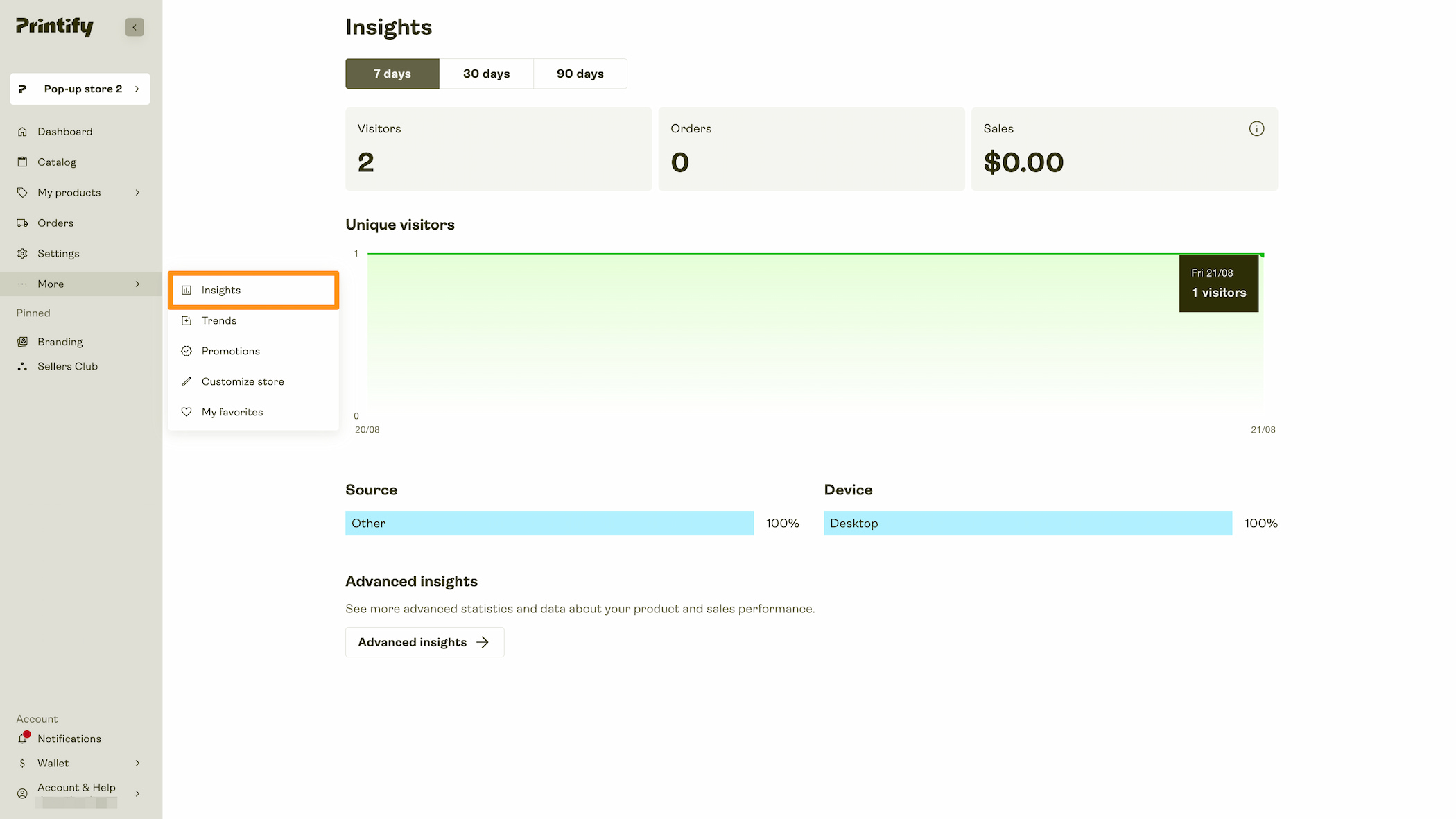Click the Customize store pencil icon
Image resolution: width=1456 pixels, height=819 pixels.
[187, 381]
